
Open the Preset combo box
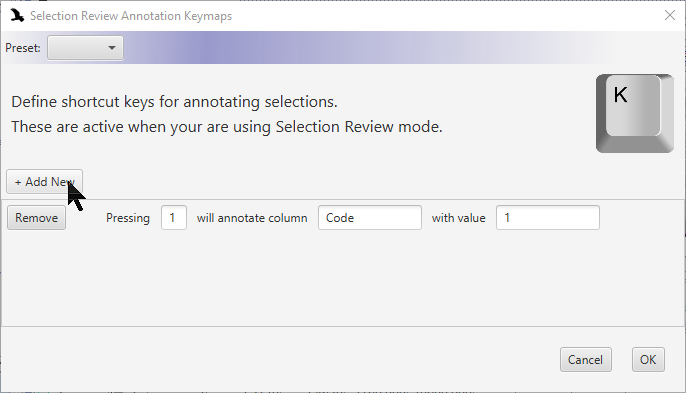(85, 48)
